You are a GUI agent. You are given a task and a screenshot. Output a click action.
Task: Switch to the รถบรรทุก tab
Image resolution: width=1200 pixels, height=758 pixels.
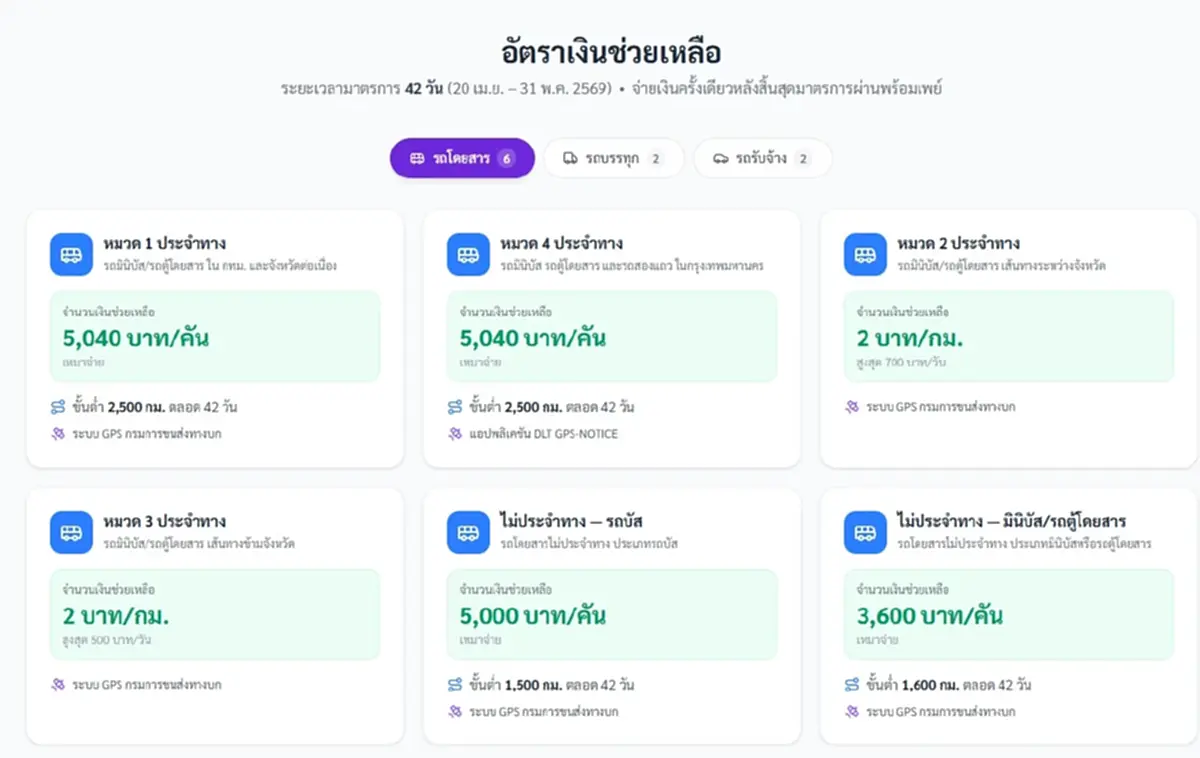tap(613, 158)
